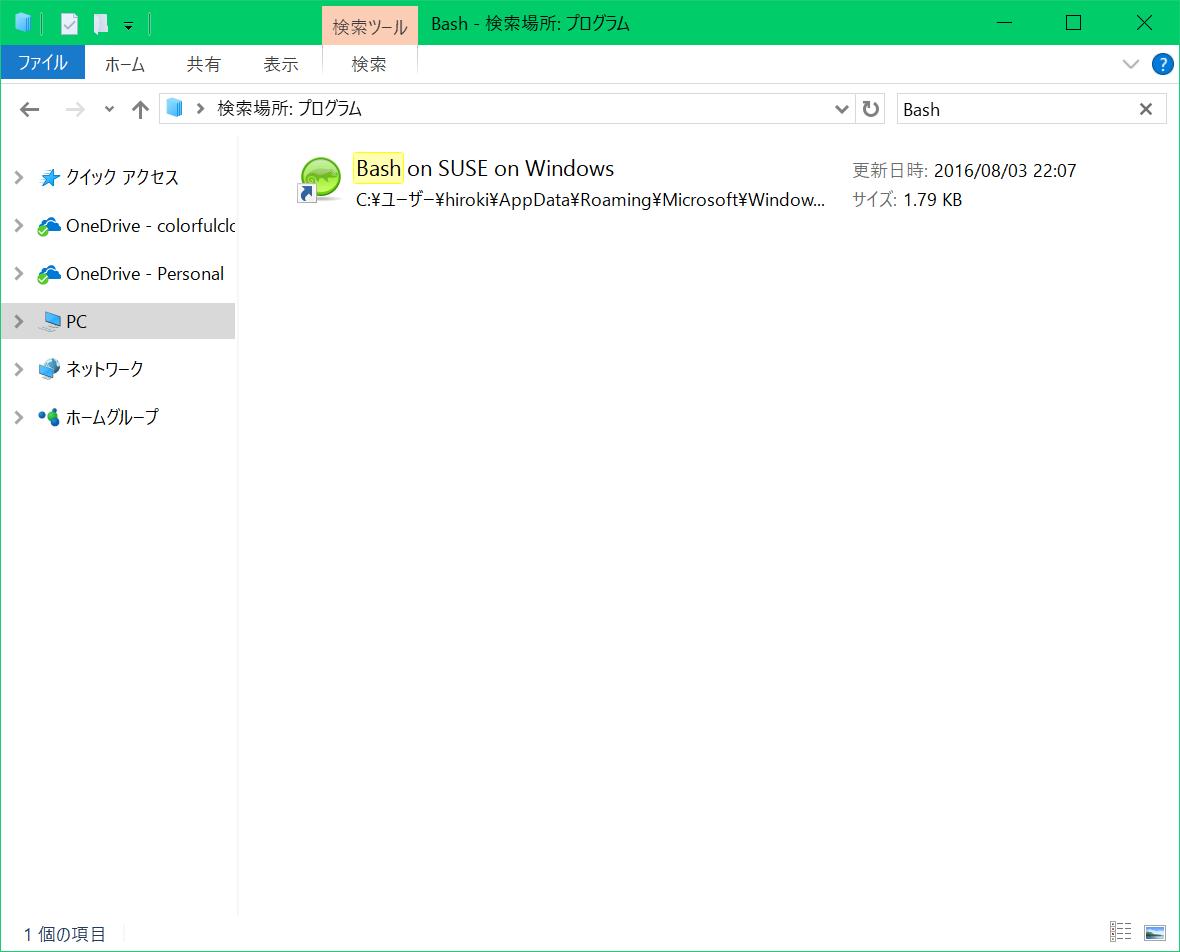Screen dimensions: 1180x952
Task: Select クイック アクセス in navigation pane
Action: (x=122, y=178)
